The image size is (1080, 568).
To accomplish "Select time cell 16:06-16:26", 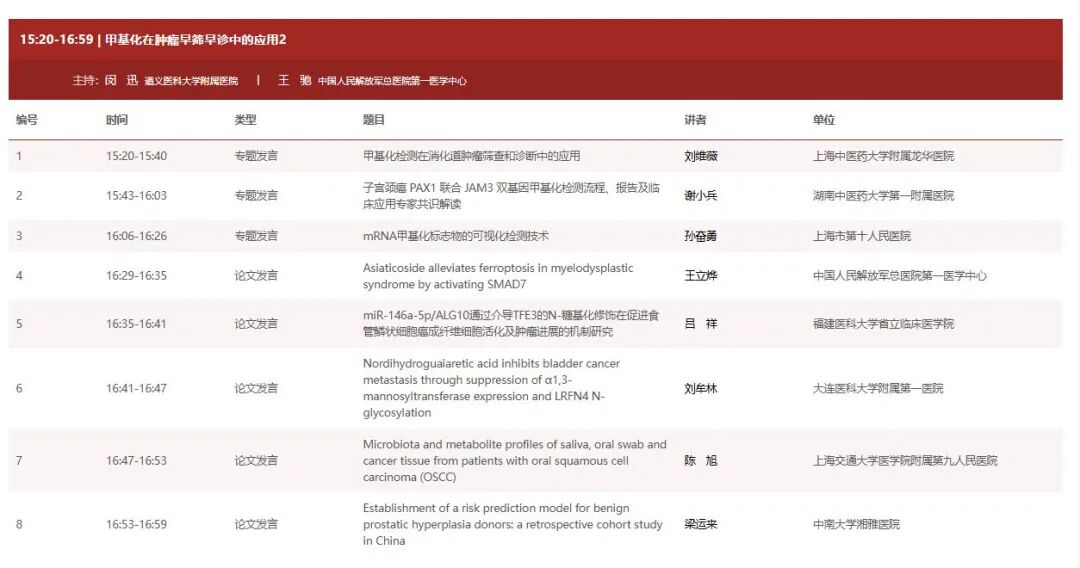I will [136, 236].
